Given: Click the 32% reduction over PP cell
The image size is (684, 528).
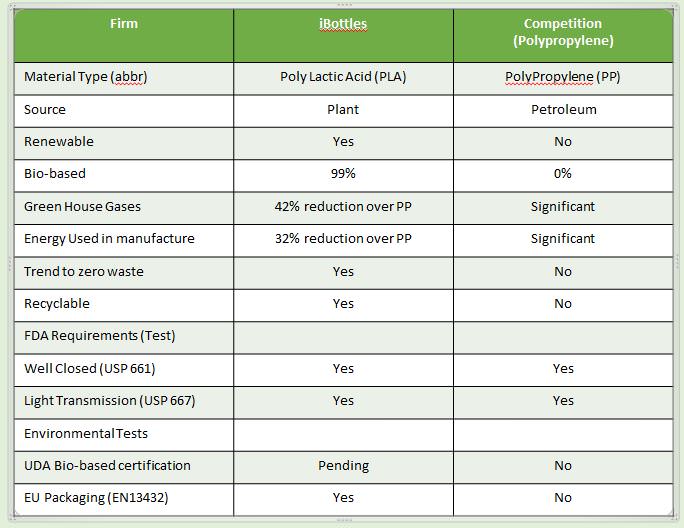Looking at the screenshot, I should [x=343, y=240].
